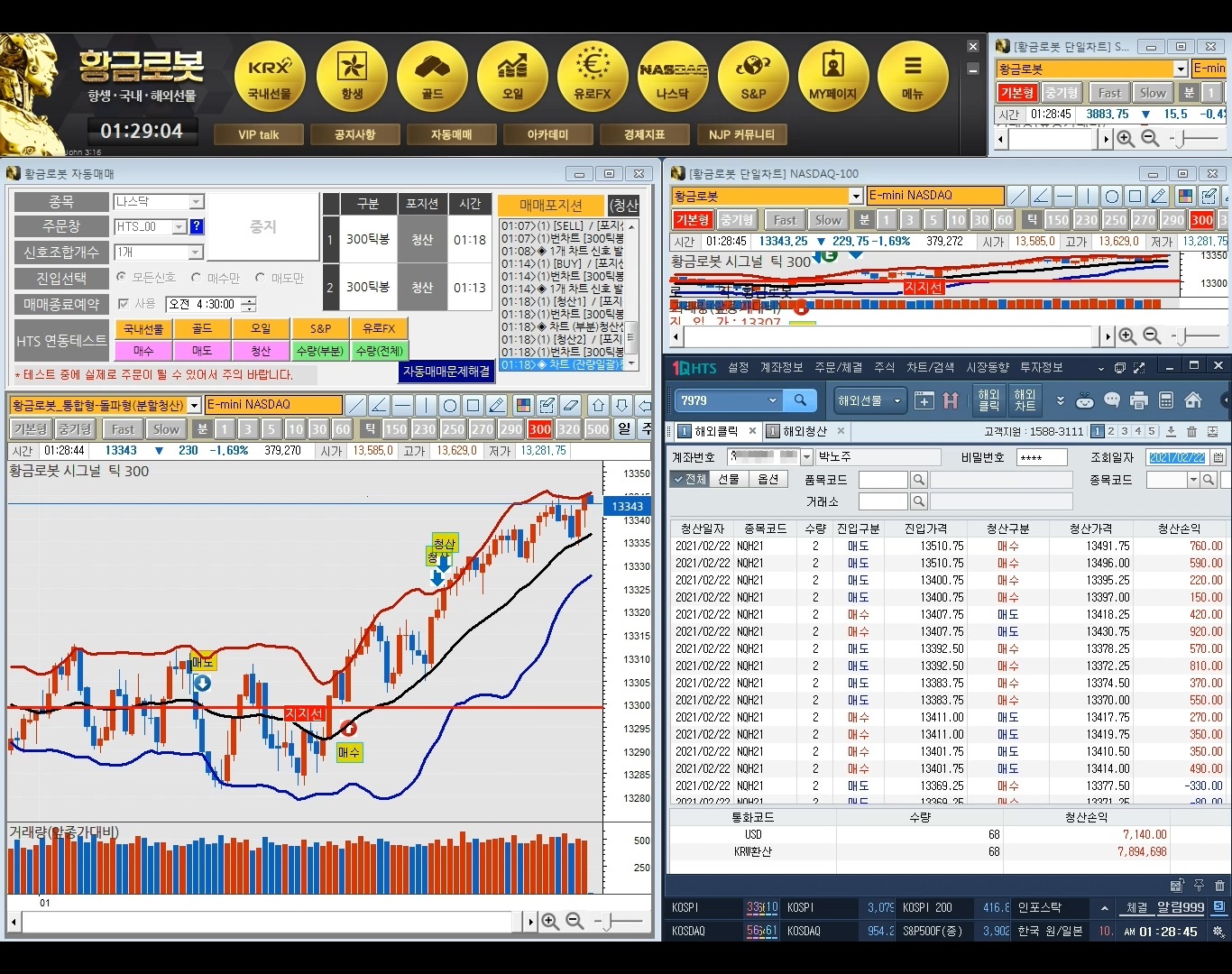This screenshot has height=974, width=1232.
Task: Click the 자동매매문제해결 button
Action: tap(446, 371)
